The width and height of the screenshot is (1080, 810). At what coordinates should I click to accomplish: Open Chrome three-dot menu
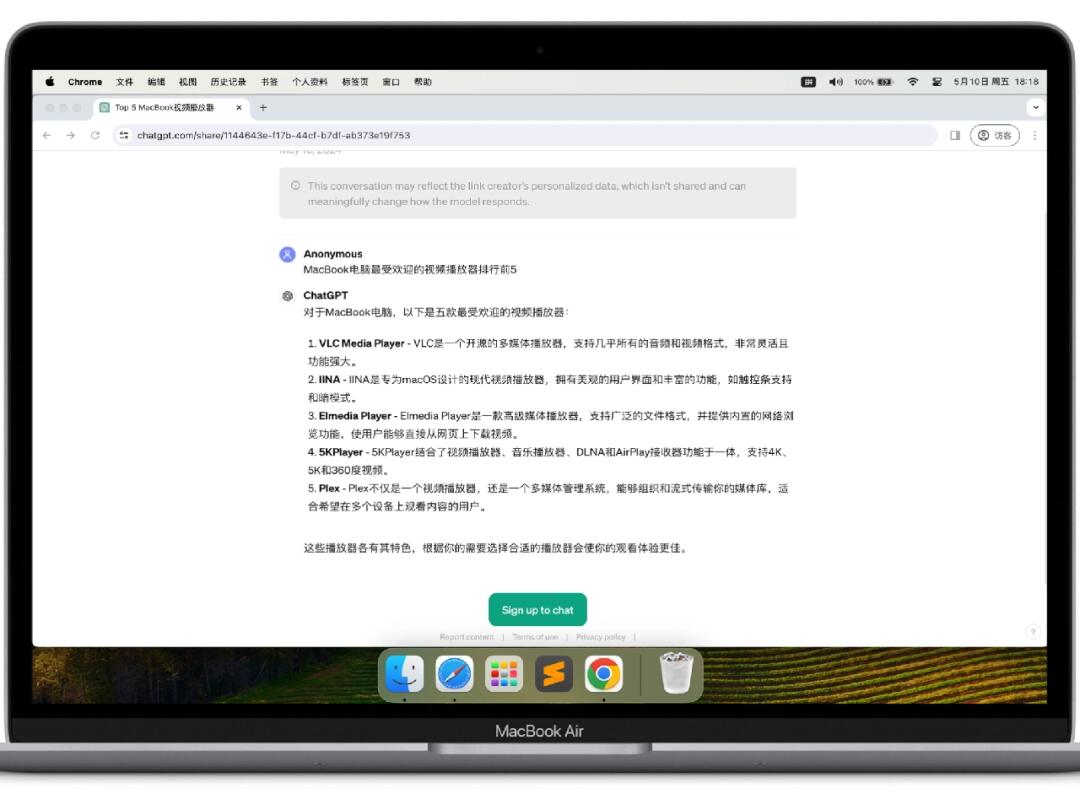1035,136
